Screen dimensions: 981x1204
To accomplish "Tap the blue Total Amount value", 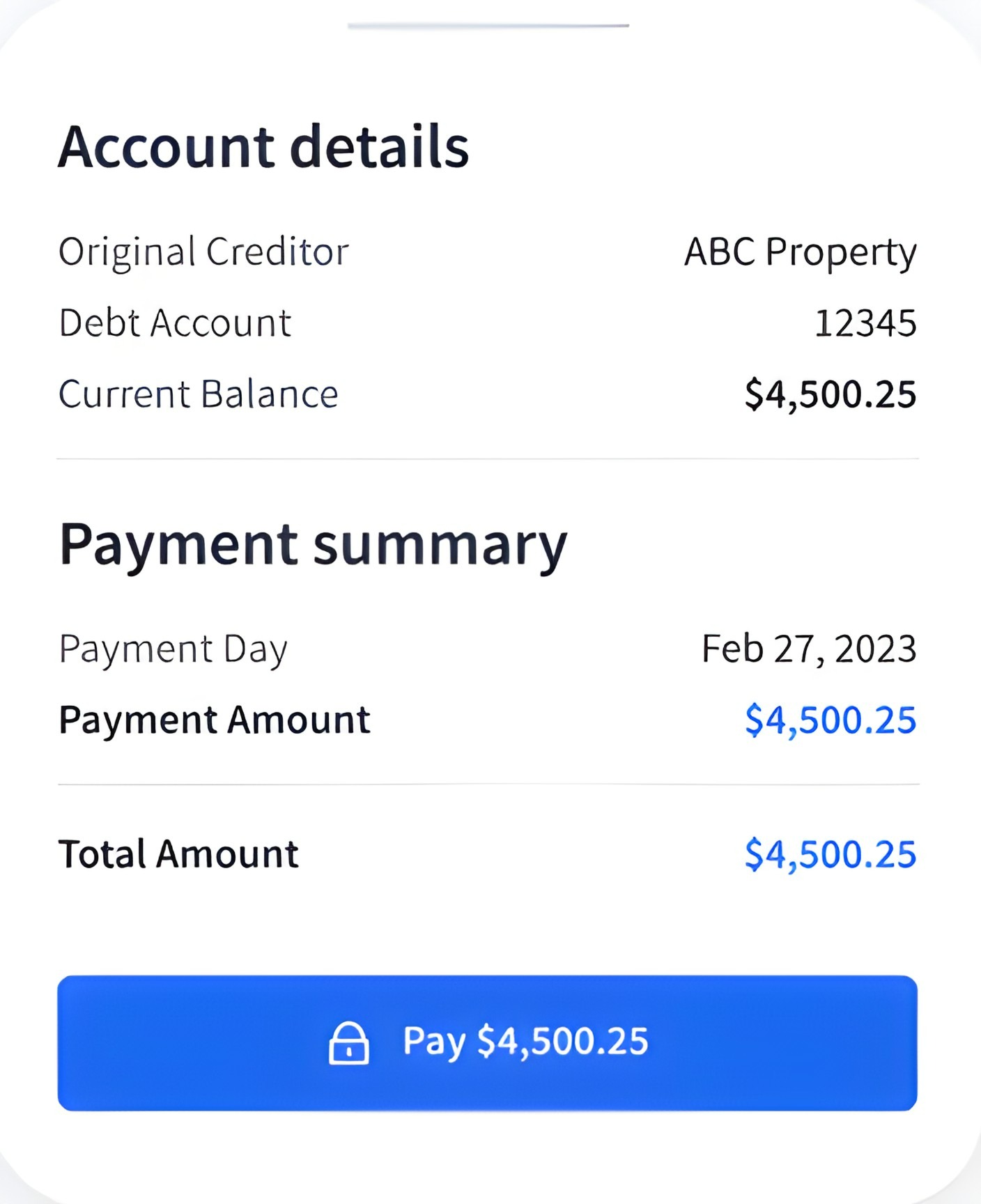I will click(830, 854).
